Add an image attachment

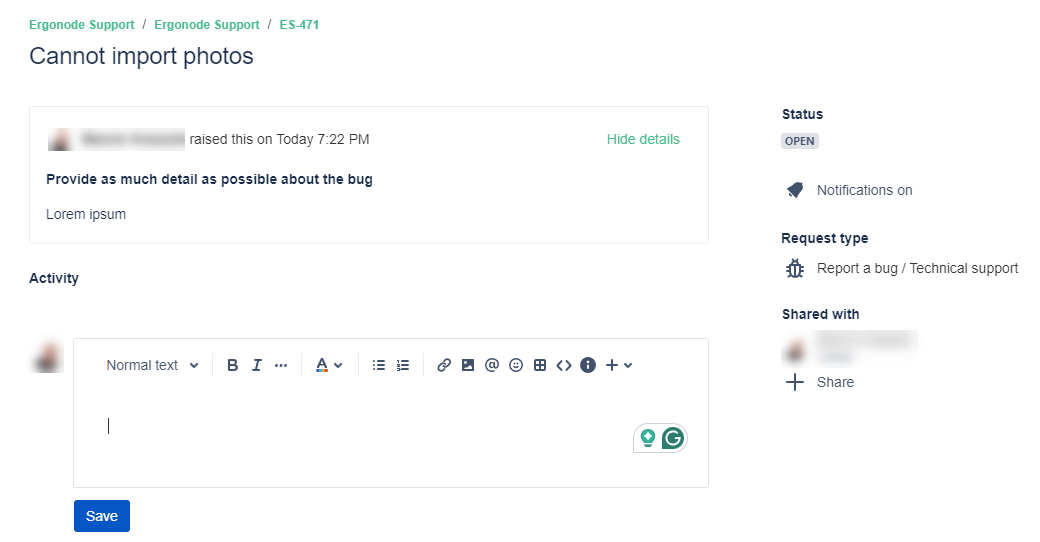point(468,366)
